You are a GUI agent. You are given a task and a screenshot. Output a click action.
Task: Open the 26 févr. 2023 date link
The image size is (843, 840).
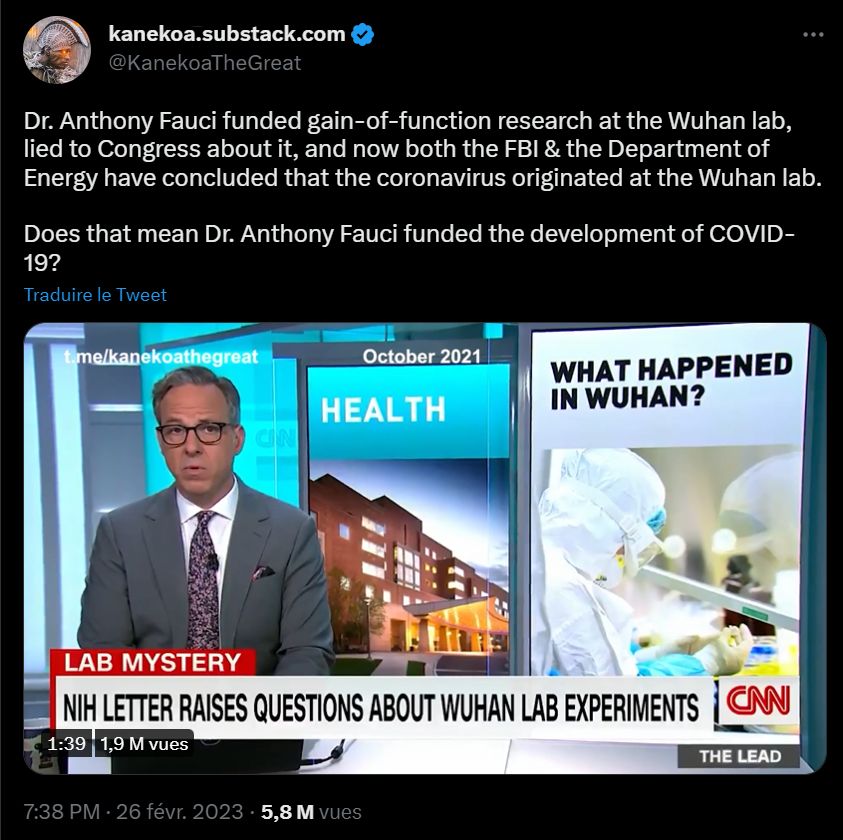[x=180, y=811]
